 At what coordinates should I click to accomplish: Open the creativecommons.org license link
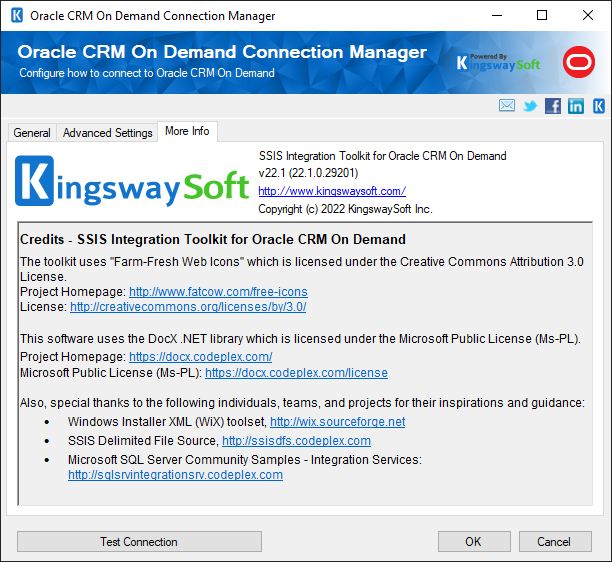pos(188,307)
